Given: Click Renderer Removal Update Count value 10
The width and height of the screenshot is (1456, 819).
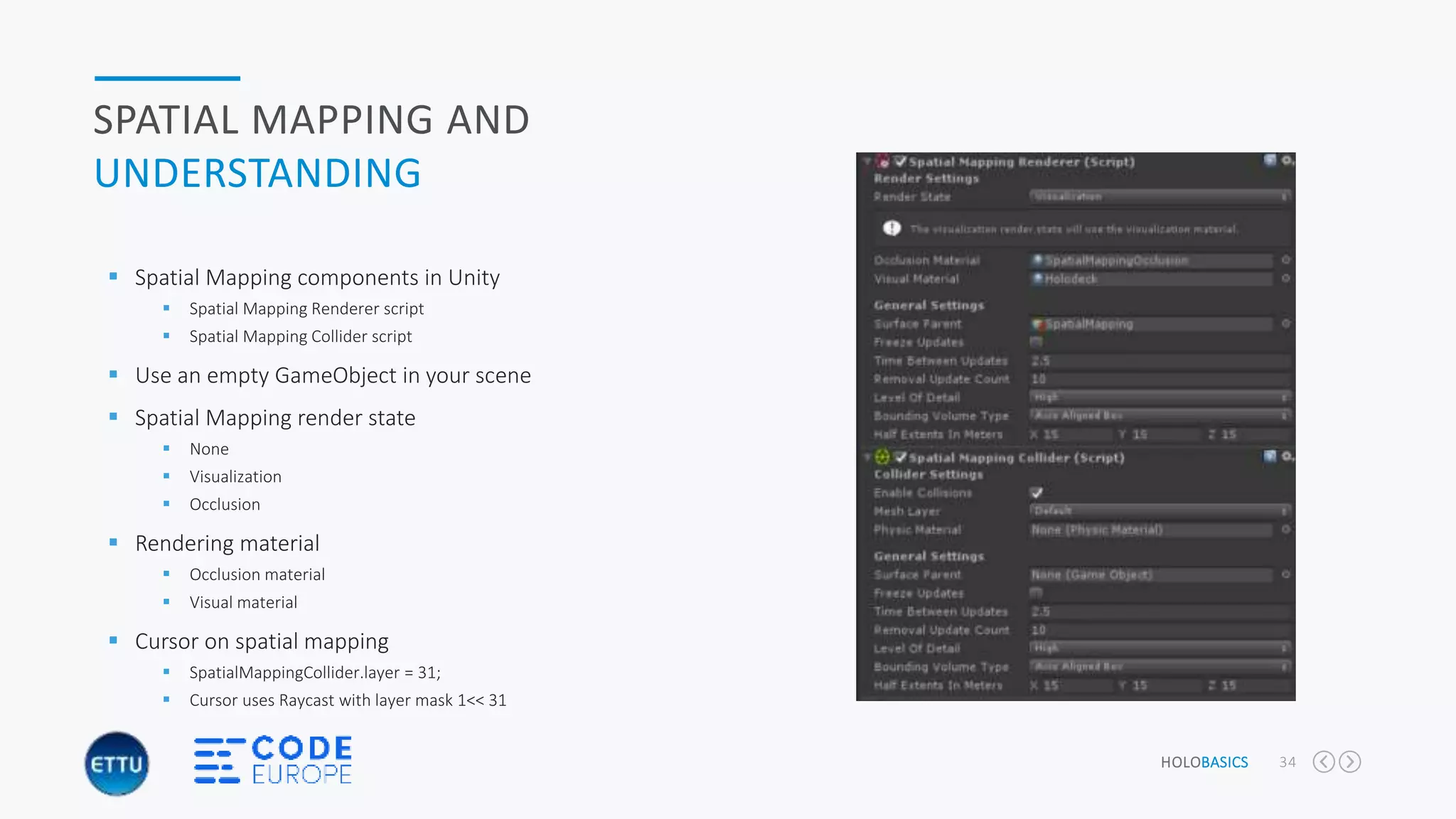Looking at the screenshot, I should (1160, 379).
